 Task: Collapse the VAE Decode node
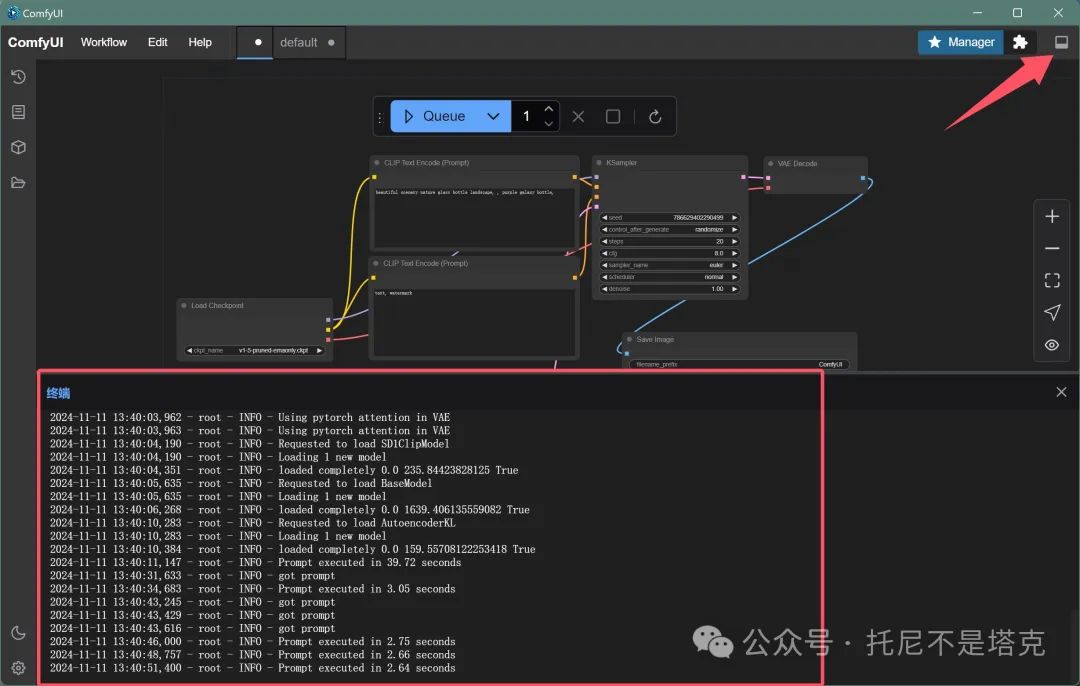770,164
